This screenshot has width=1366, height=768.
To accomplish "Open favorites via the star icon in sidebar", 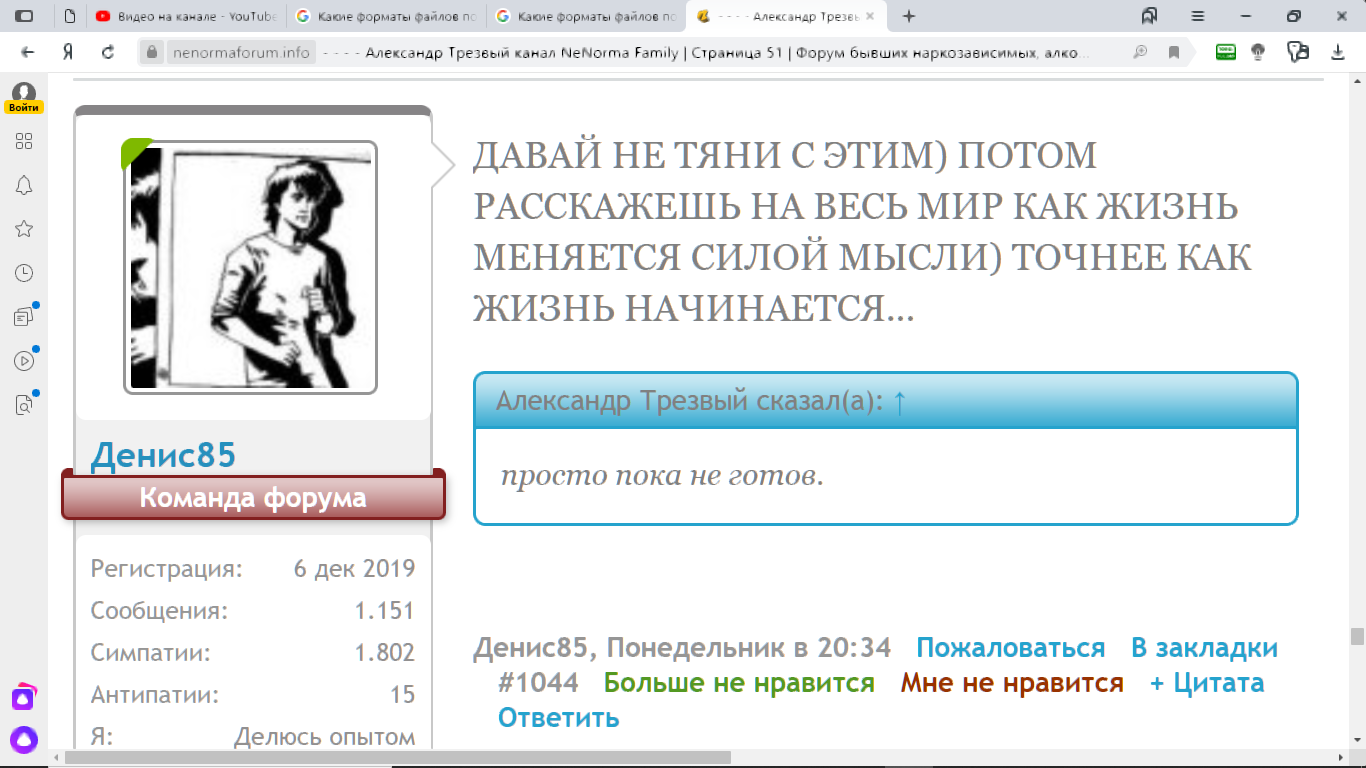I will click(24, 228).
